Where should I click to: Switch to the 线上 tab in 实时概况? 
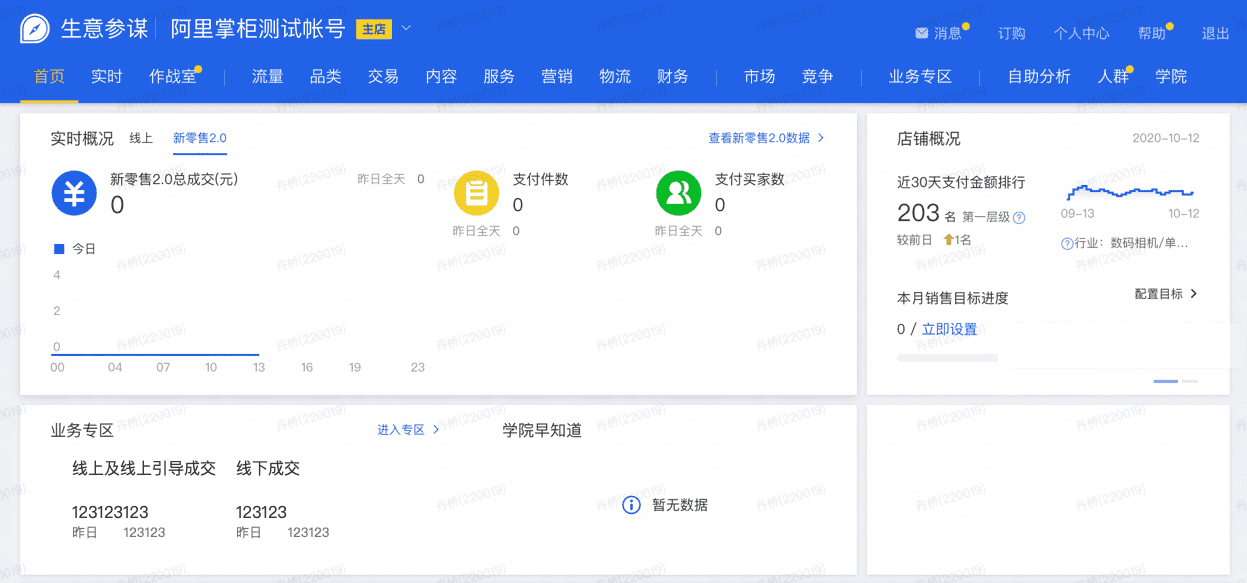click(141, 138)
